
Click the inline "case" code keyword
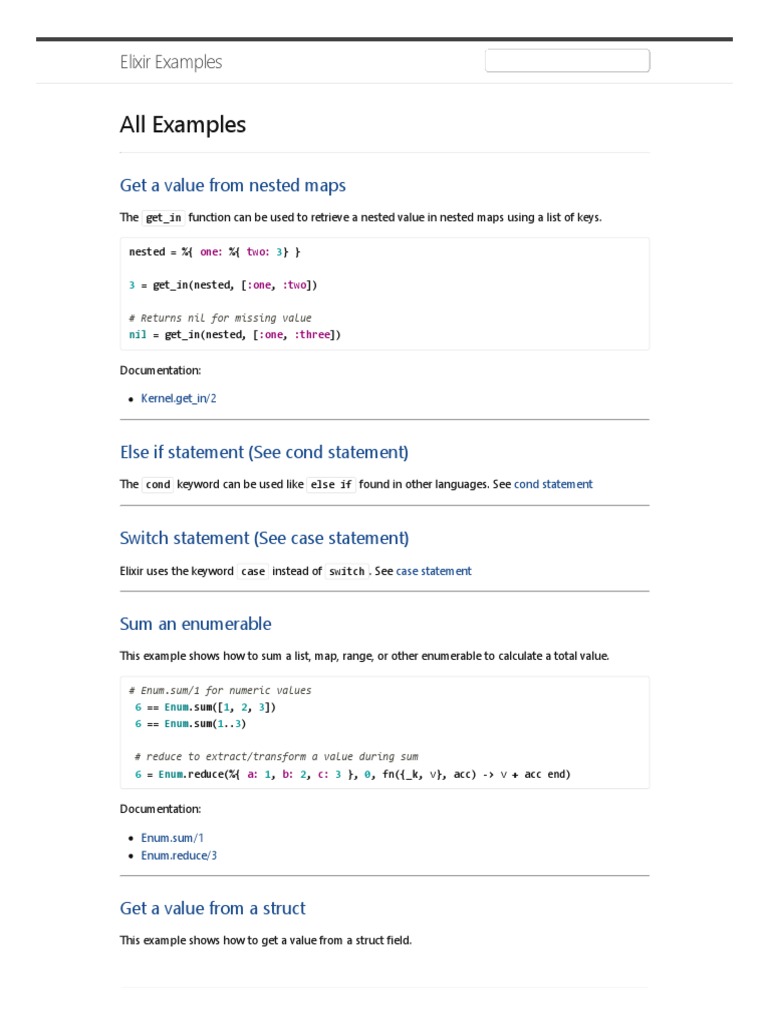pos(253,572)
